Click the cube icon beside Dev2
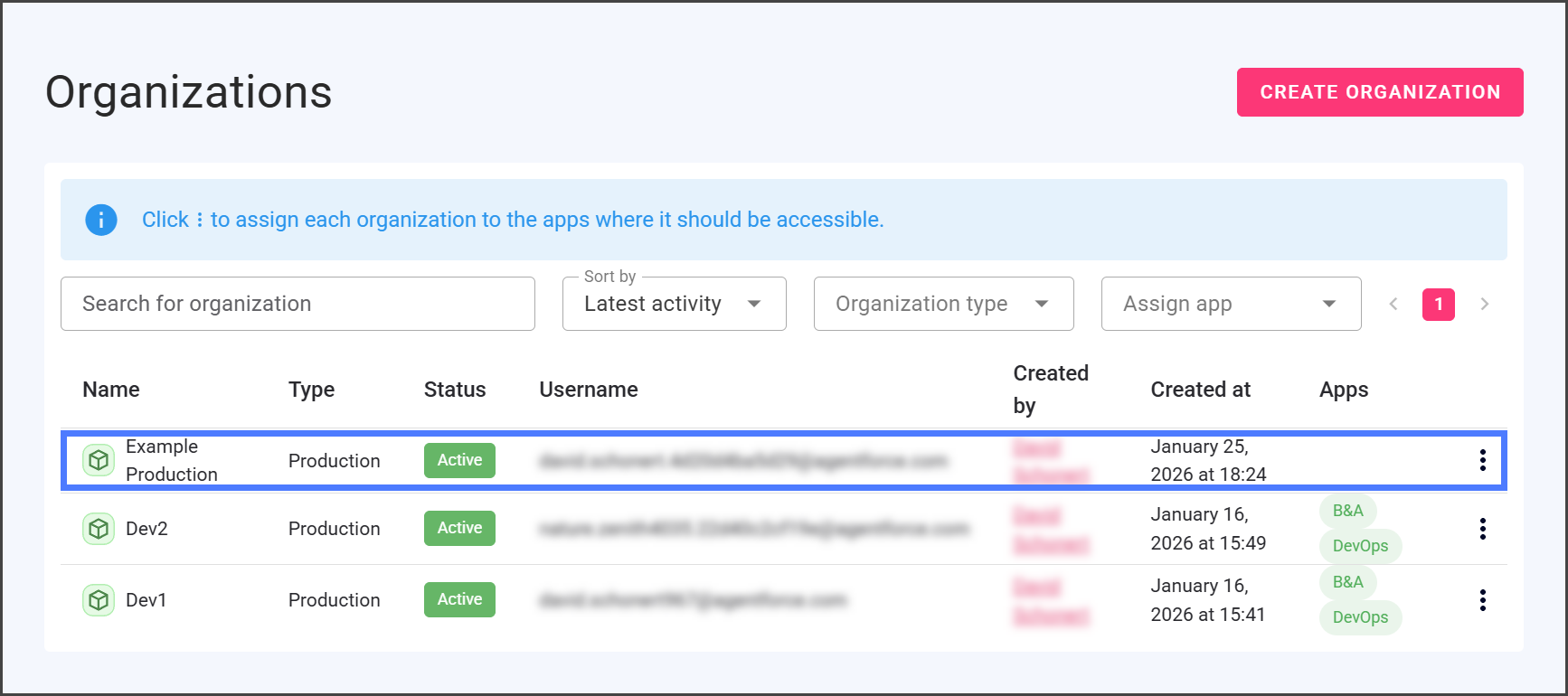This screenshot has width=1568, height=696. pos(99,529)
